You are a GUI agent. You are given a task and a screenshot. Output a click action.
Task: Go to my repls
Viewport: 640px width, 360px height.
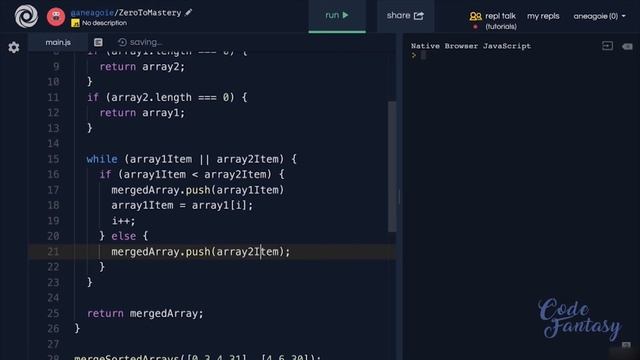click(543, 16)
